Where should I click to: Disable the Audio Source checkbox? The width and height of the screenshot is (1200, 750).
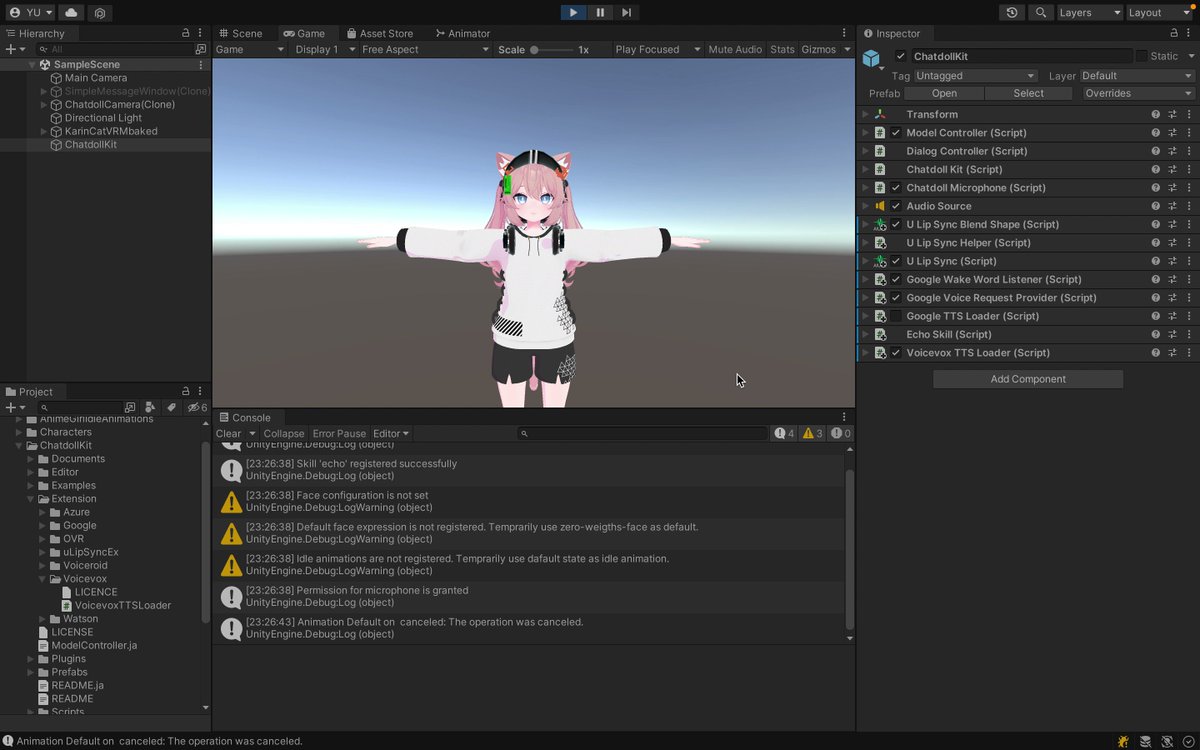(896, 206)
